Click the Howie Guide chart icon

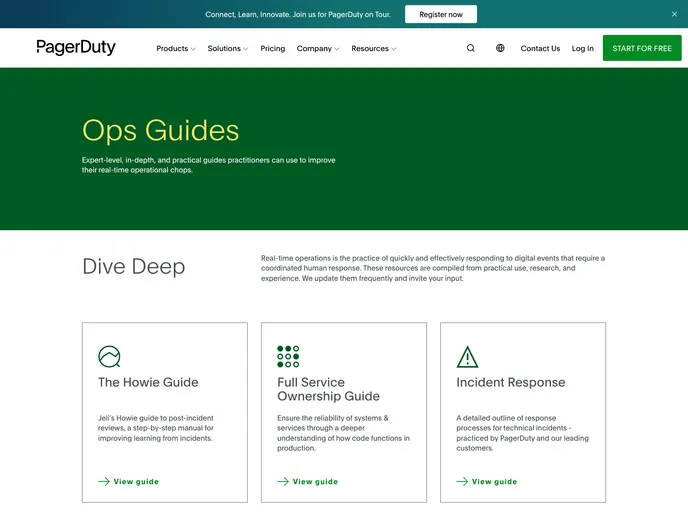coord(109,357)
